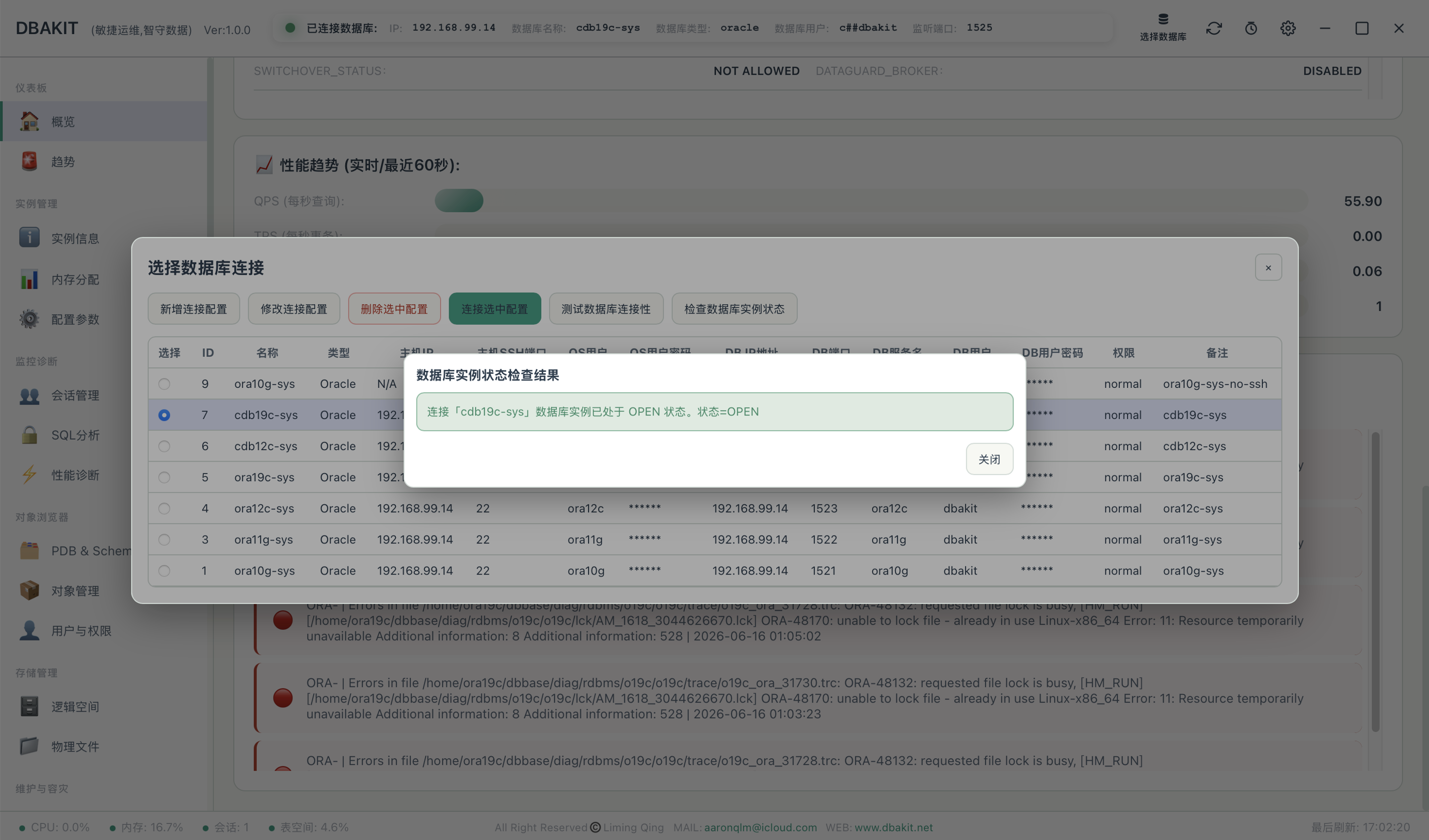Select radio button for ora10g-sys-no-ssh row

click(x=164, y=383)
